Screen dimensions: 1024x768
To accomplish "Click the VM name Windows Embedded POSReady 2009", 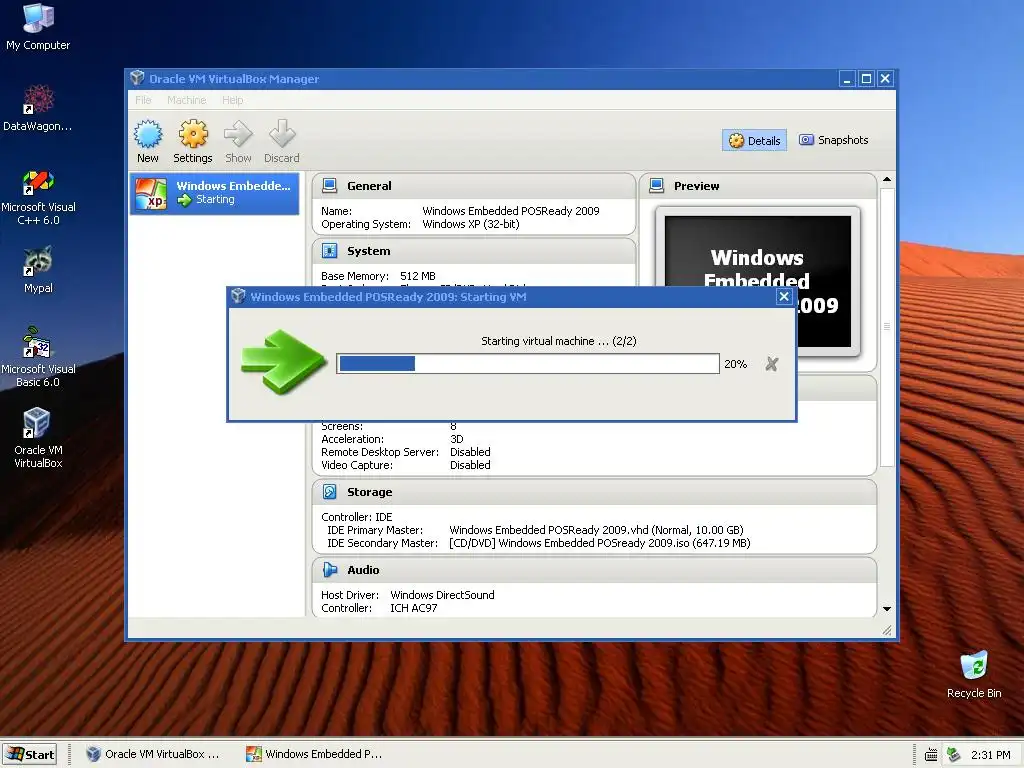I will (x=511, y=211).
